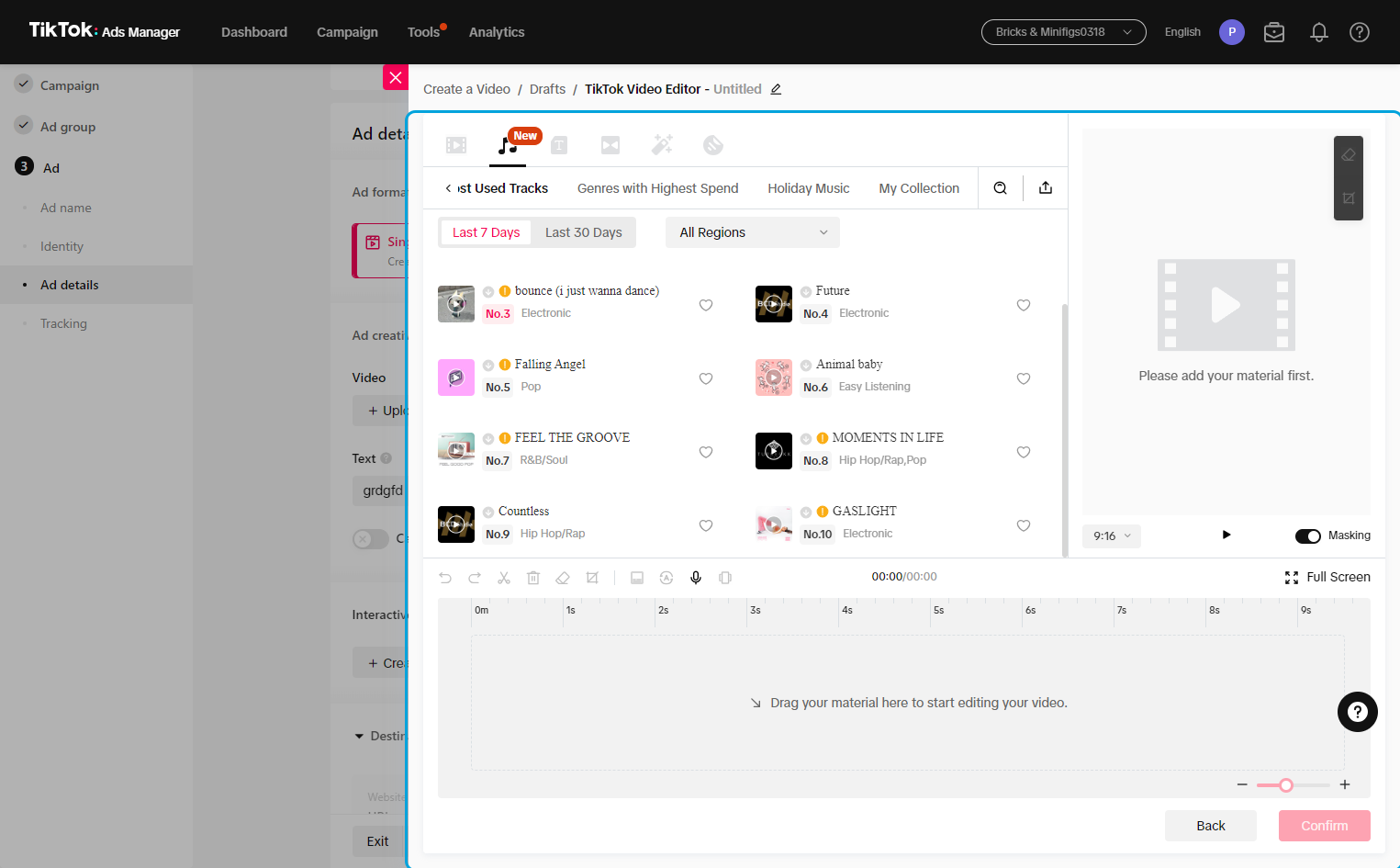
Task: Go to the Drafts breadcrumb
Action: point(548,89)
